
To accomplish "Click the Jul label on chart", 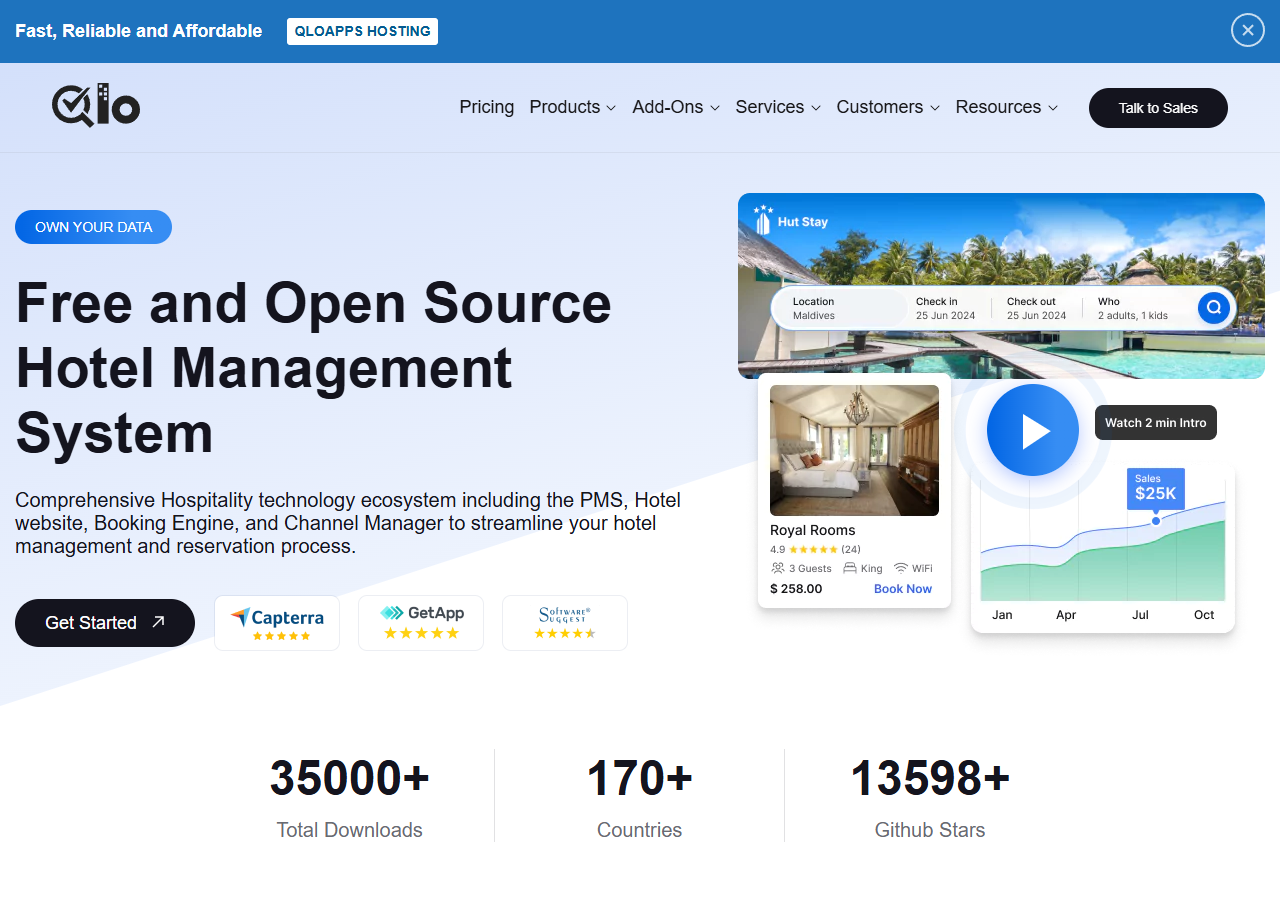I will click(1140, 615).
